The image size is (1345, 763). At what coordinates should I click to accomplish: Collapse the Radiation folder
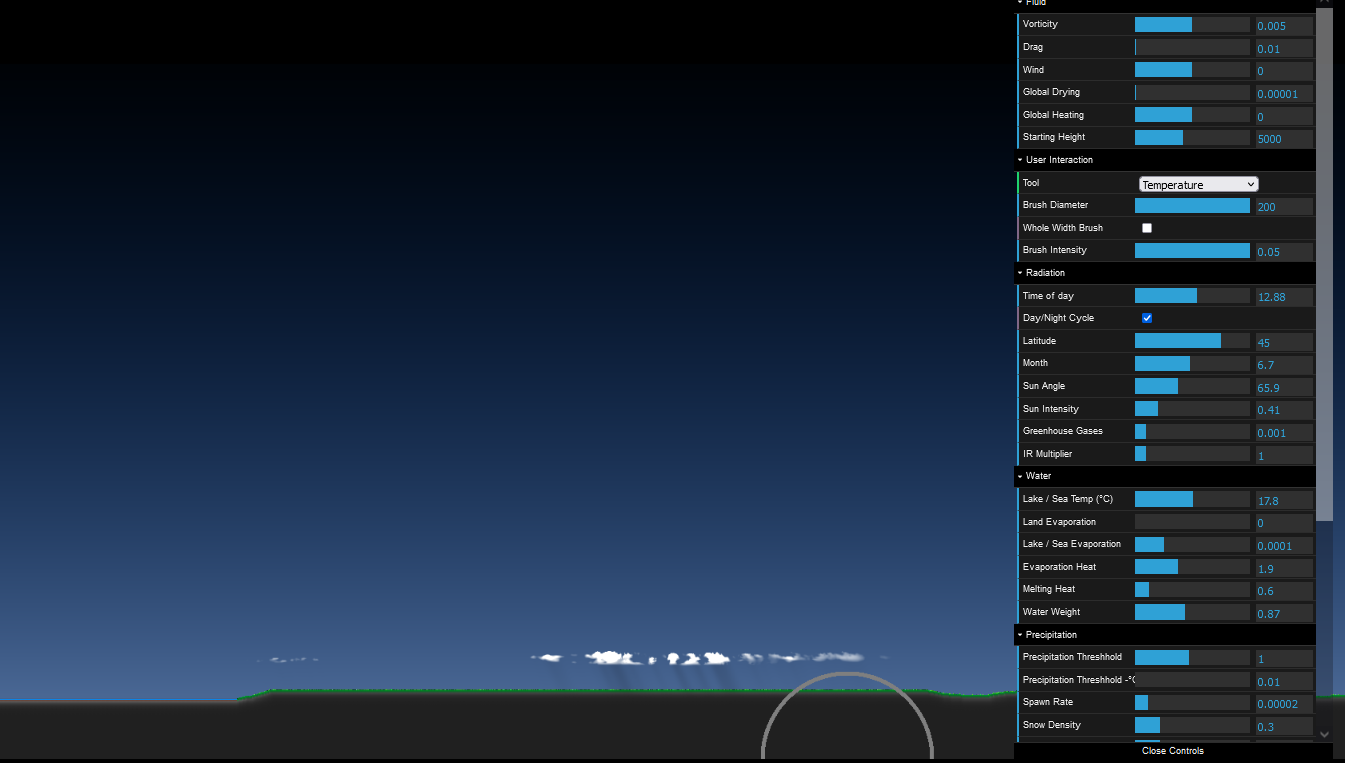[1165, 273]
